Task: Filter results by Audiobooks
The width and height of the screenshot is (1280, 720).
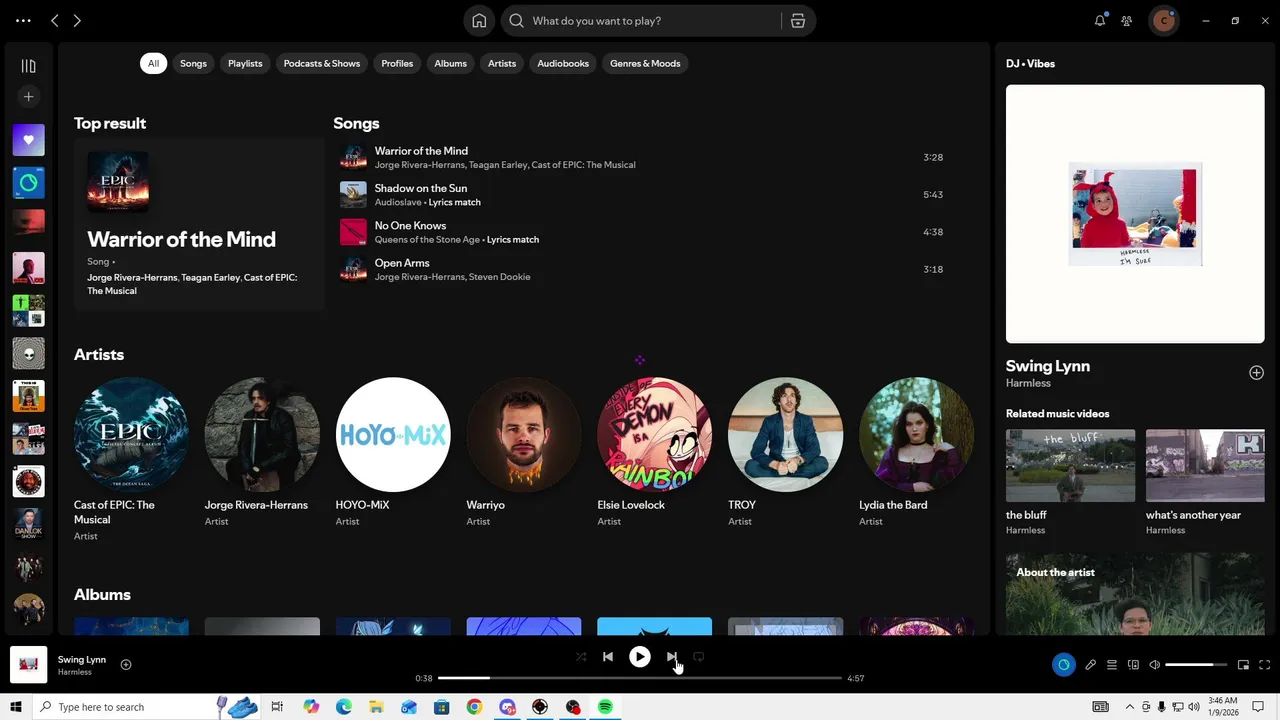Action: tap(563, 63)
